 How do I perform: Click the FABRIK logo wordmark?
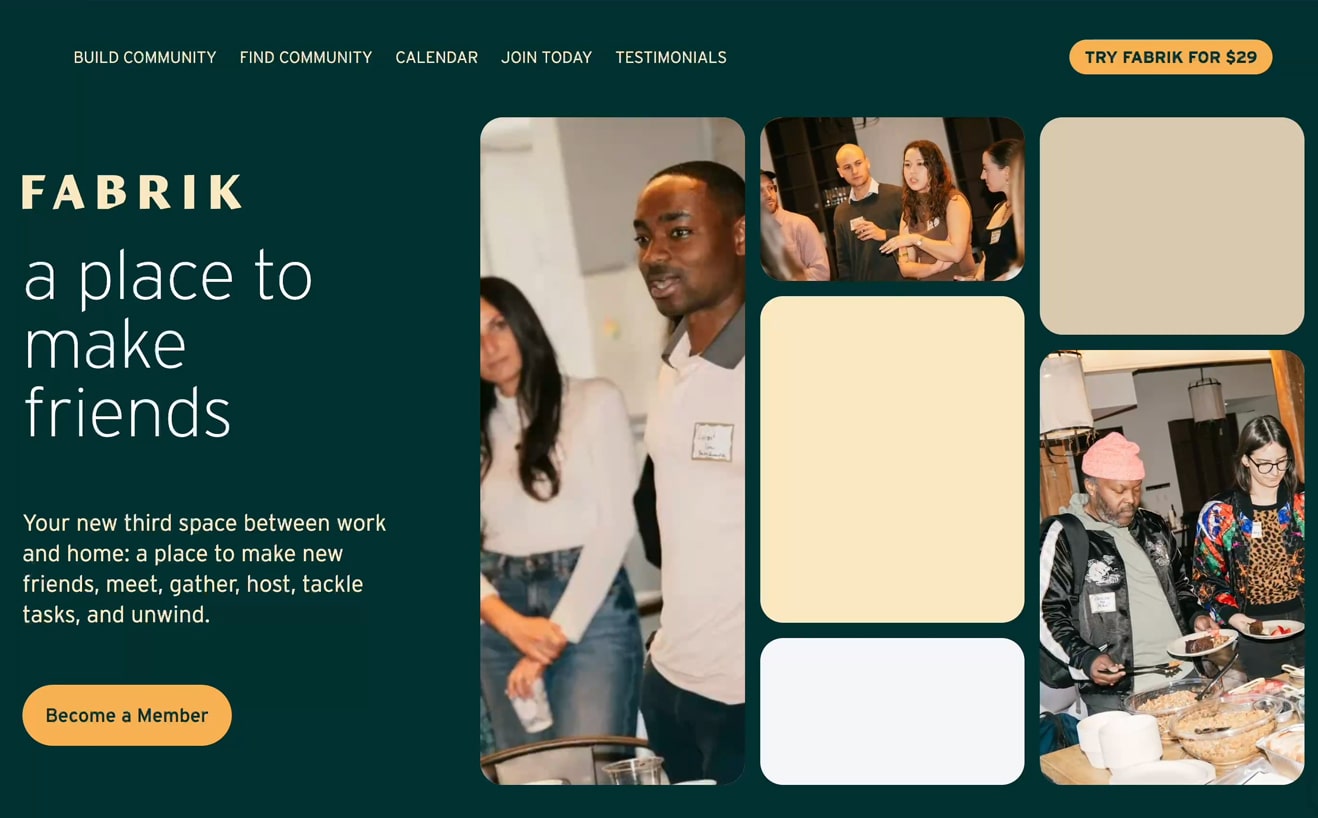pyautogui.click(x=132, y=192)
